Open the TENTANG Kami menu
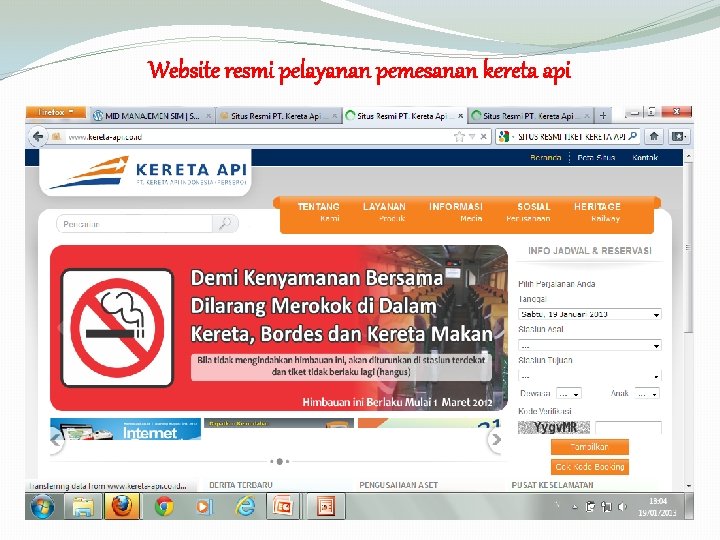Screen dimensions: 720x540 coord(318,212)
